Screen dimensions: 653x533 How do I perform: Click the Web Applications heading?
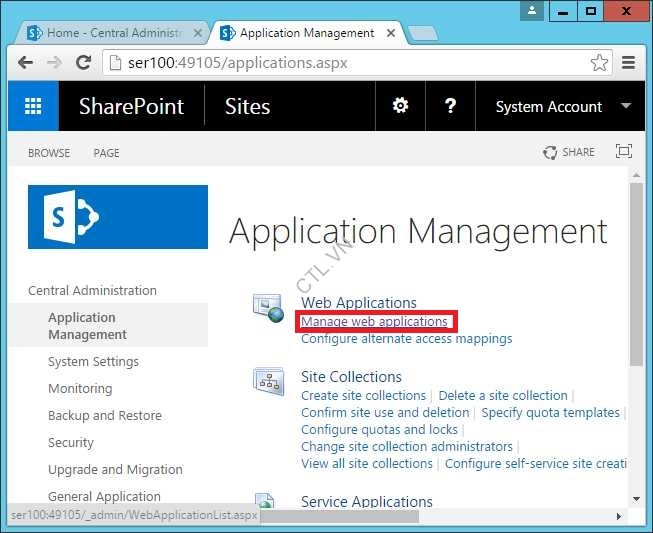(359, 303)
